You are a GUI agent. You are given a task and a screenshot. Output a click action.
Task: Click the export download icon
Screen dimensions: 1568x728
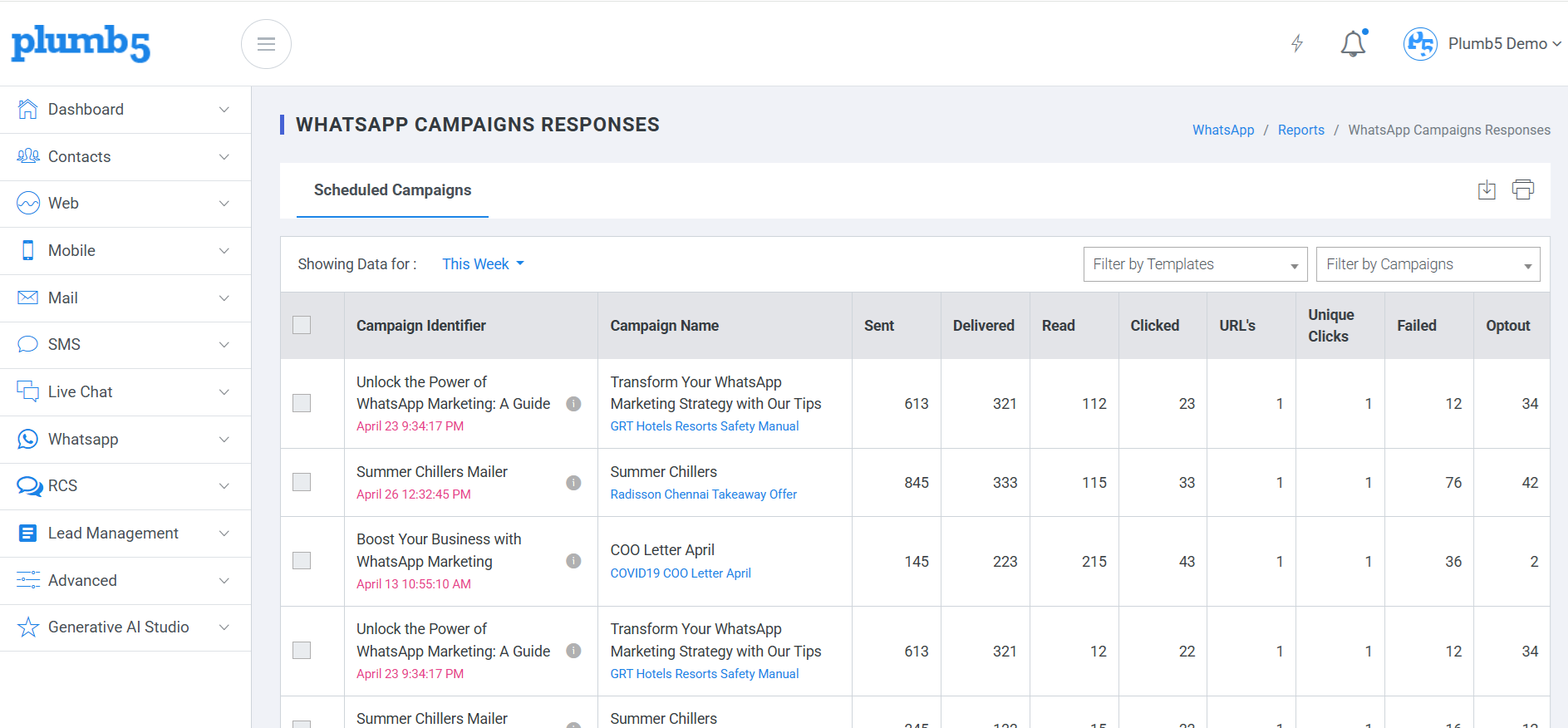pyautogui.click(x=1487, y=190)
